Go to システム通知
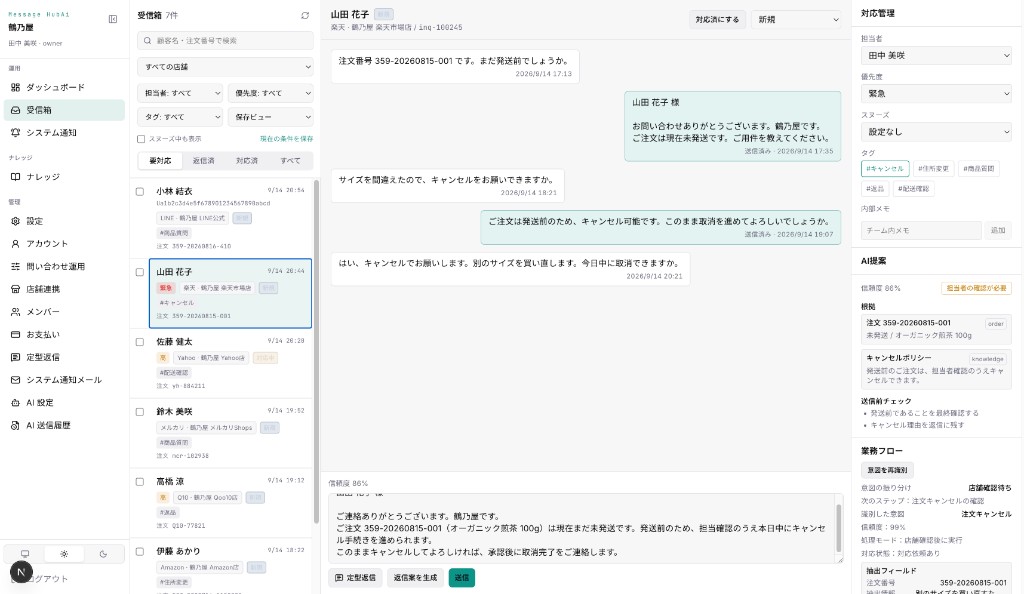The width and height of the screenshot is (1024, 594). [x=64, y=133]
